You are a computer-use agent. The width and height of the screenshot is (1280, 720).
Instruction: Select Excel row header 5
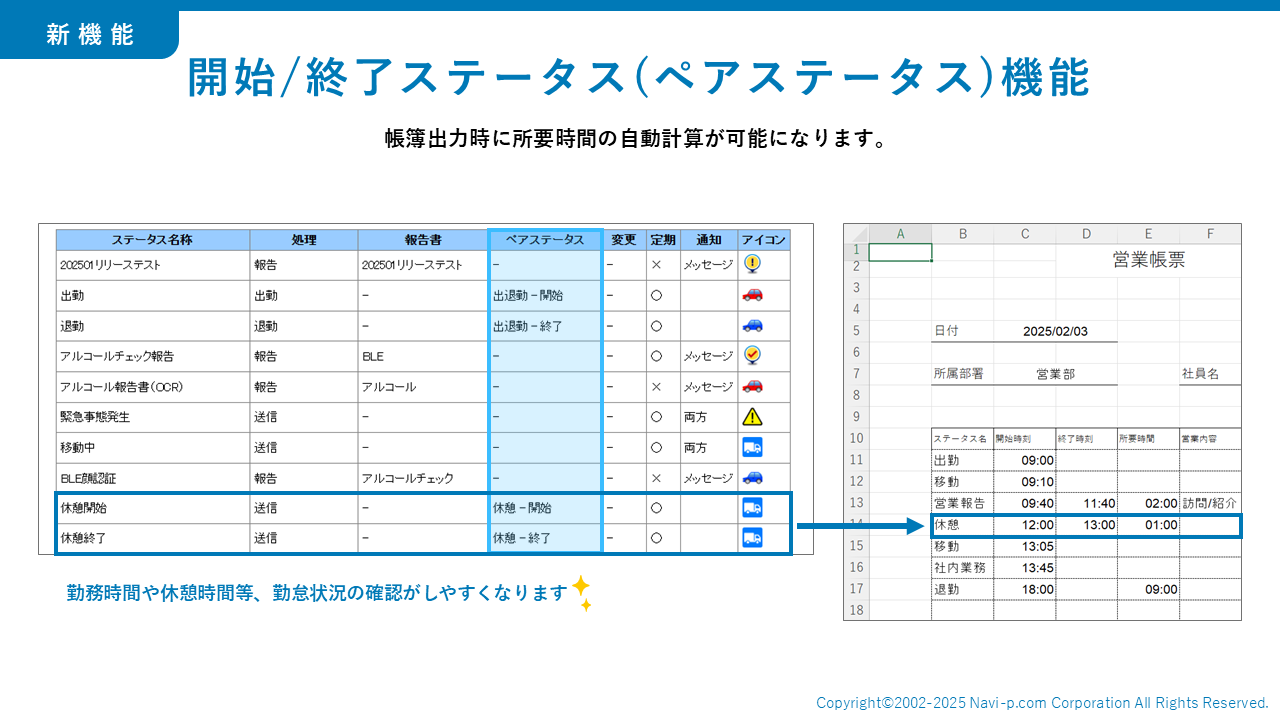tap(856, 331)
